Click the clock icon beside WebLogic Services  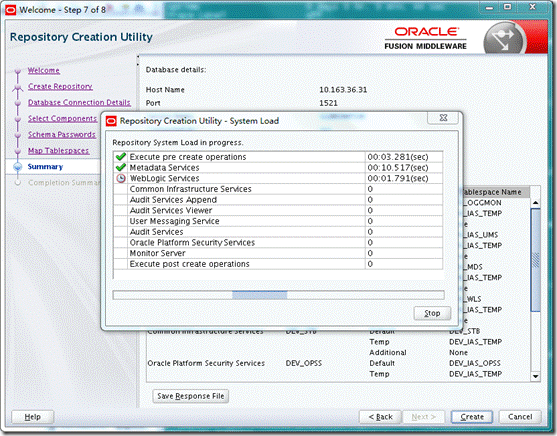pos(121,178)
